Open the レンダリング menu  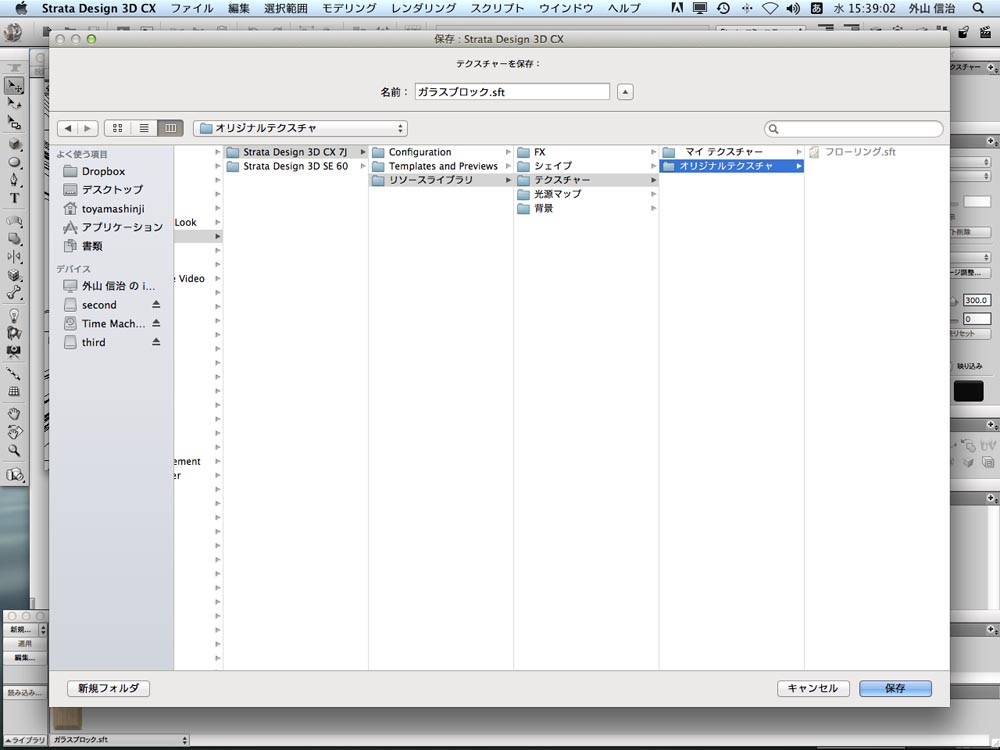[x=423, y=8]
